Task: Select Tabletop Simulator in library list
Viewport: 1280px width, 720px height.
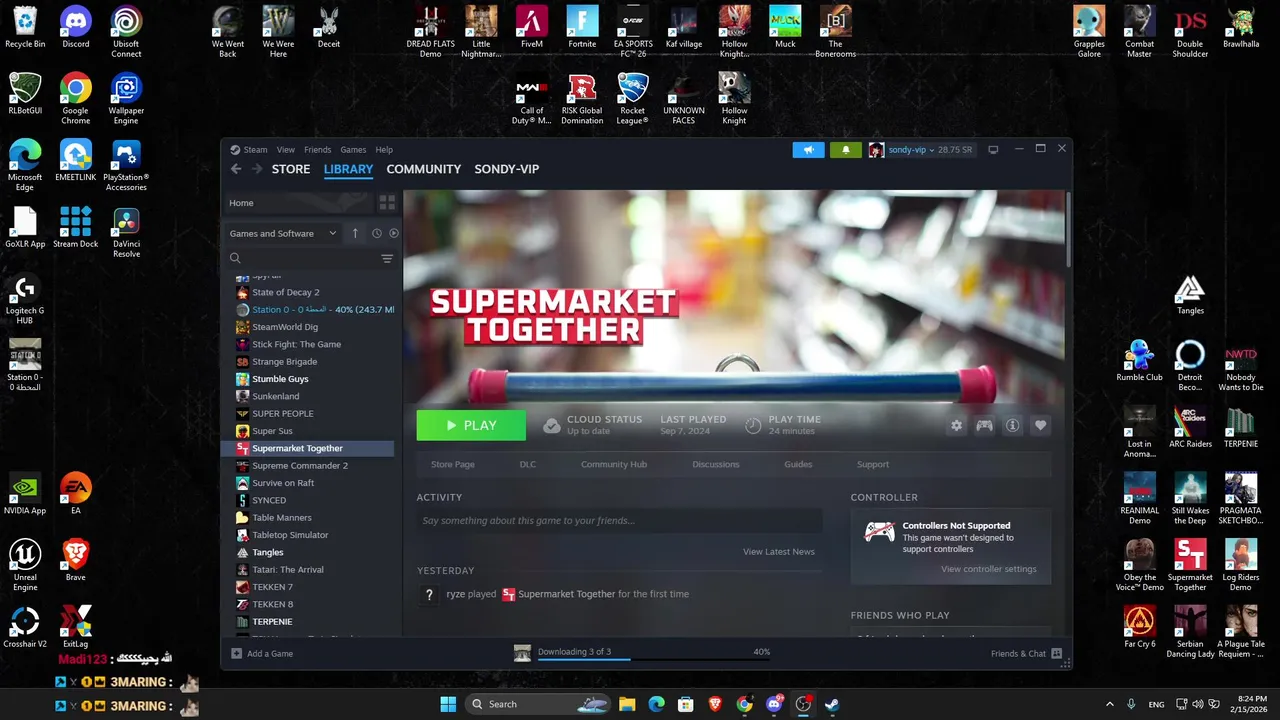Action: tap(290, 535)
